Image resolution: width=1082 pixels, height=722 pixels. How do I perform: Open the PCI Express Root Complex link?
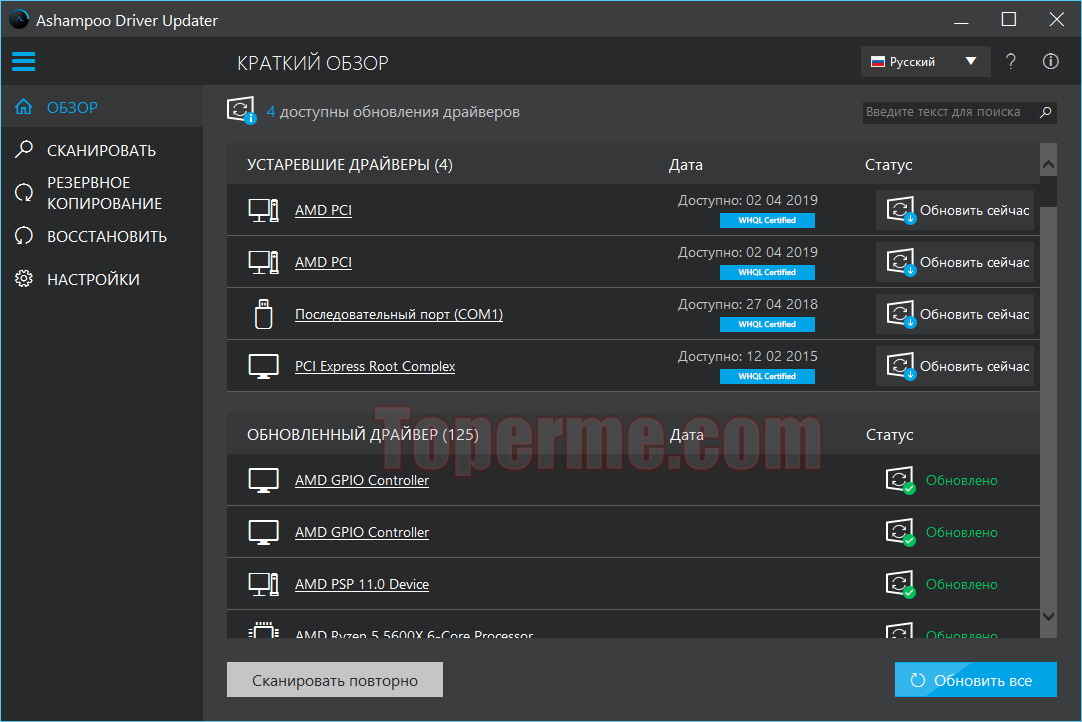click(x=375, y=367)
